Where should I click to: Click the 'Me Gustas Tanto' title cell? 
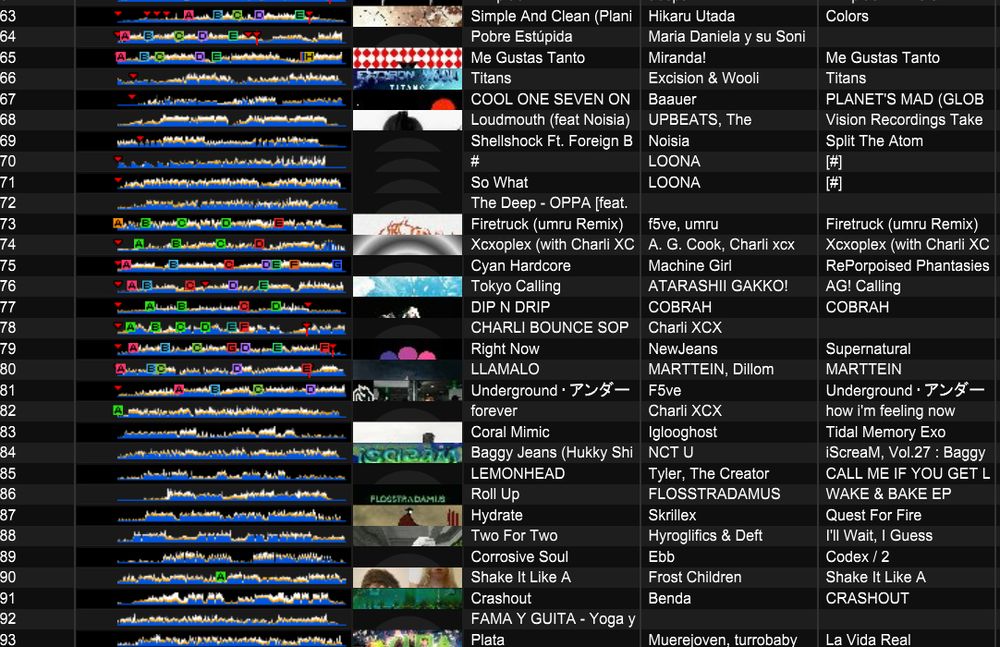click(527, 57)
